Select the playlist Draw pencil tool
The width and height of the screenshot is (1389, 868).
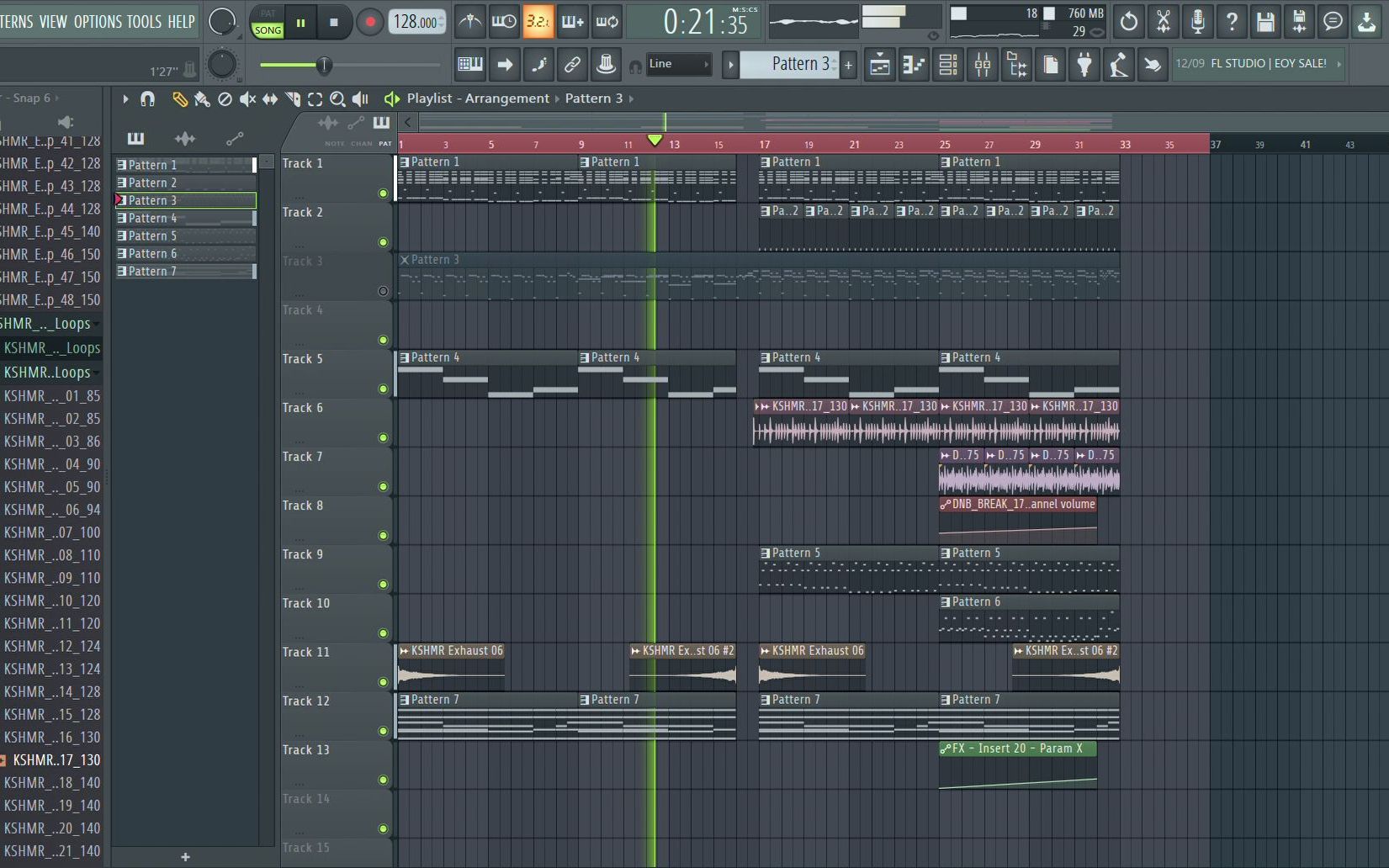click(179, 99)
